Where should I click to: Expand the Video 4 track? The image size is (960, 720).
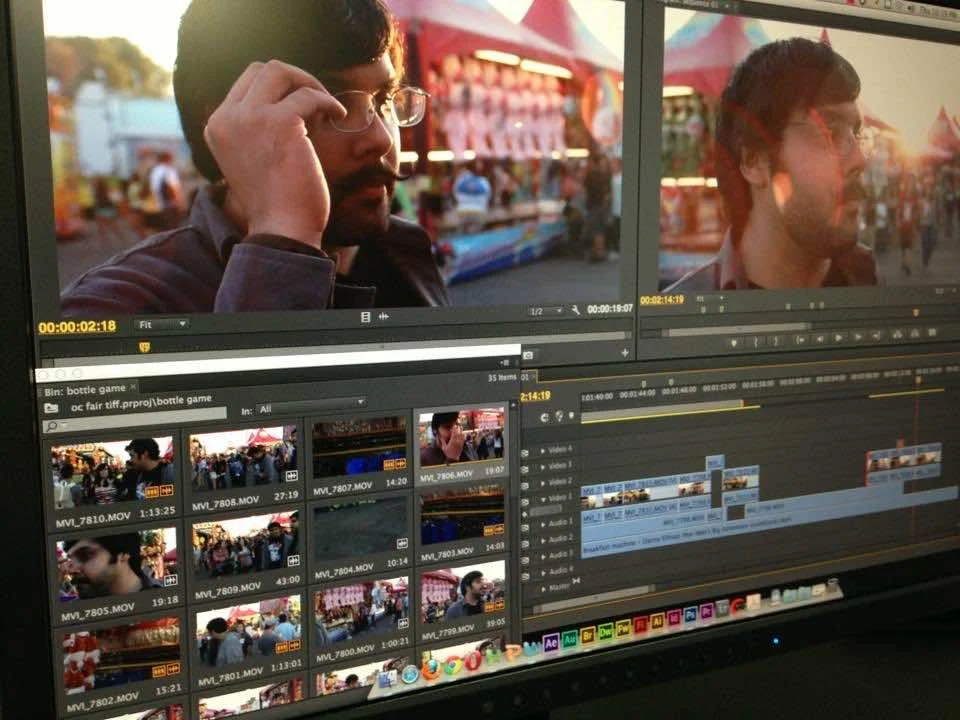point(542,451)
